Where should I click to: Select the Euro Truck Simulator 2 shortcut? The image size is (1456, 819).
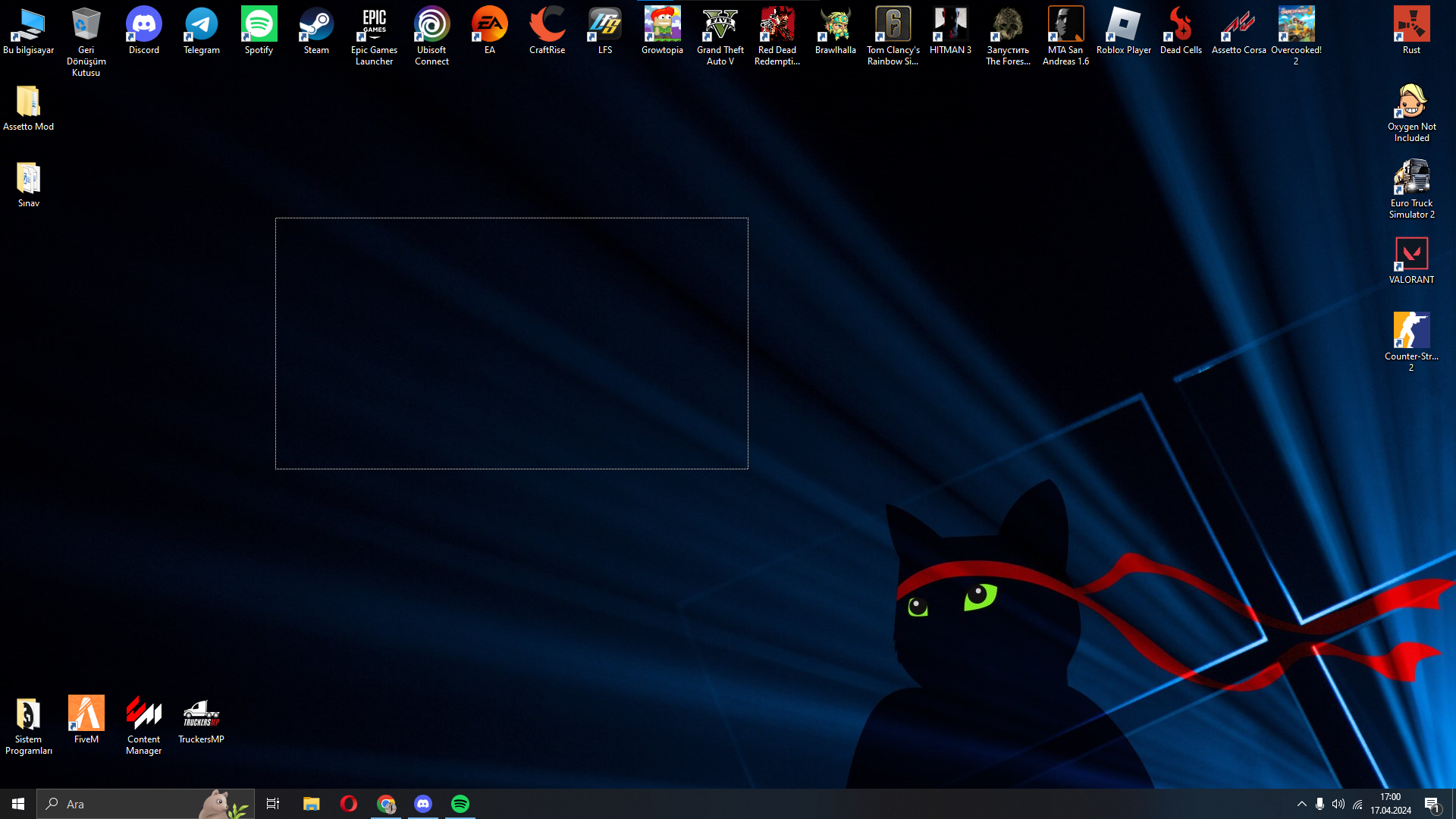coord(1412,190)
